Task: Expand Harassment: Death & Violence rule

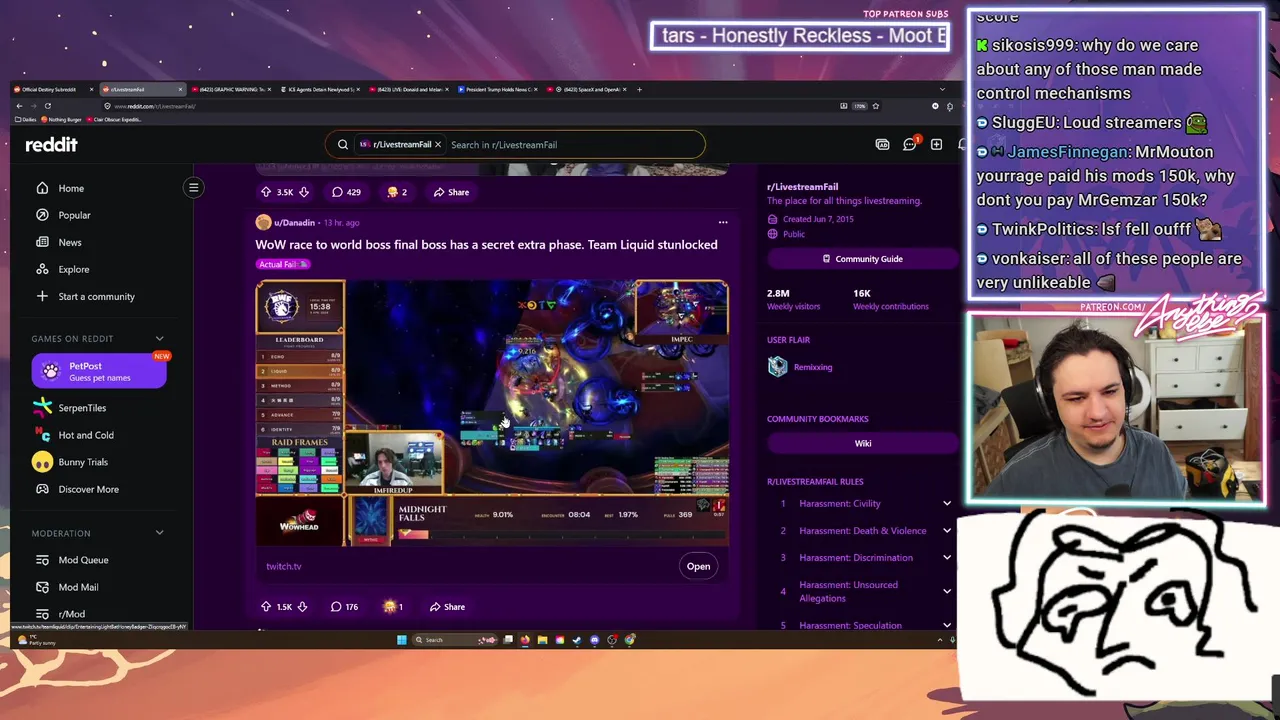Action: click(x=947, y=531)
